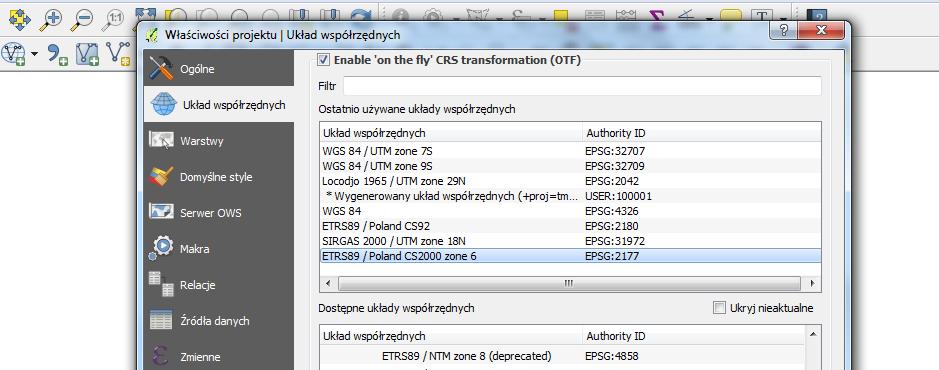939x370 pixels.
Task: Click Zoom to Native Resolution 1:1 icon
Action: pos(112,20)
